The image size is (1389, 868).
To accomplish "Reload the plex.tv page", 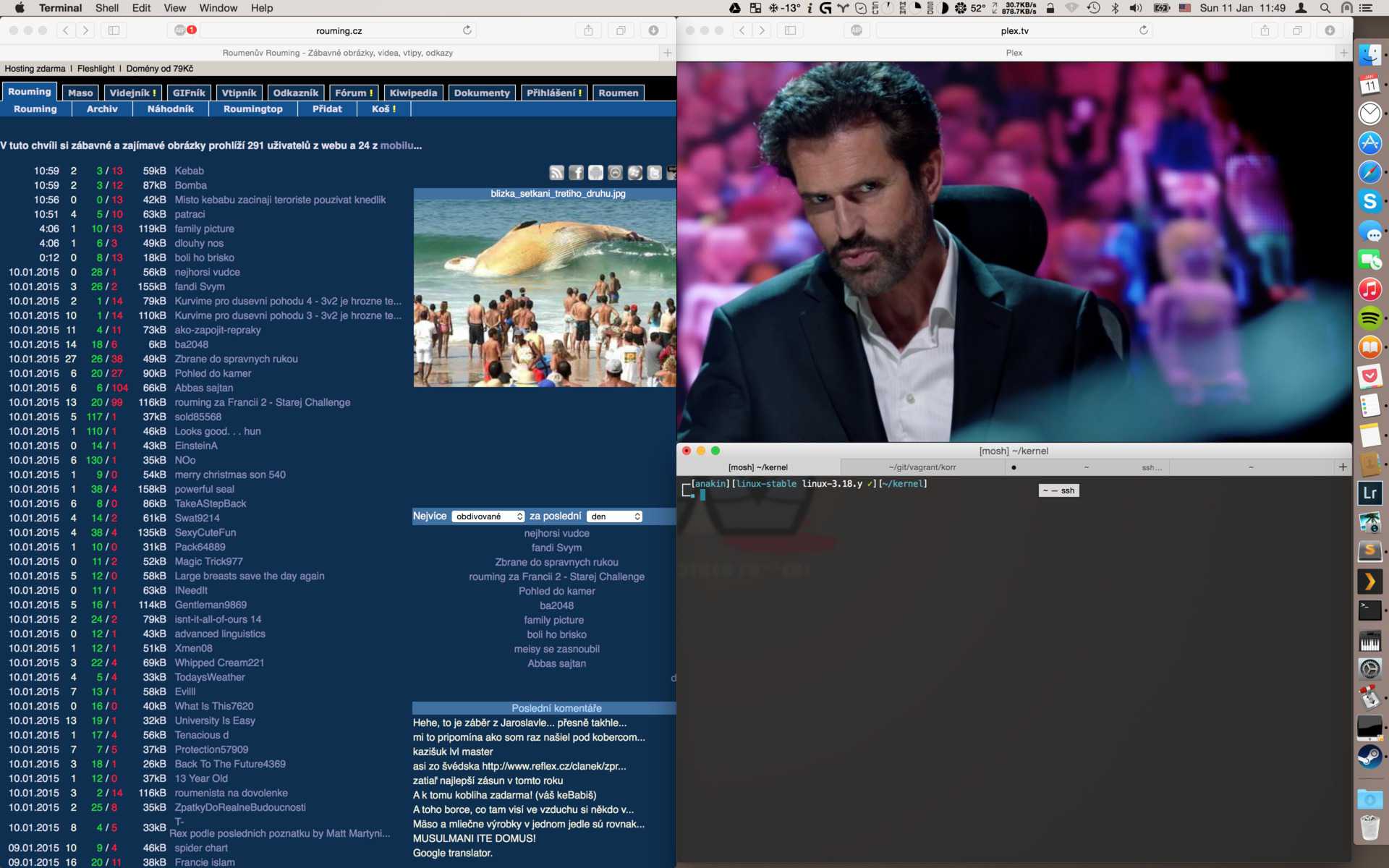I will pyautogui.click(x=1144, y=30).
